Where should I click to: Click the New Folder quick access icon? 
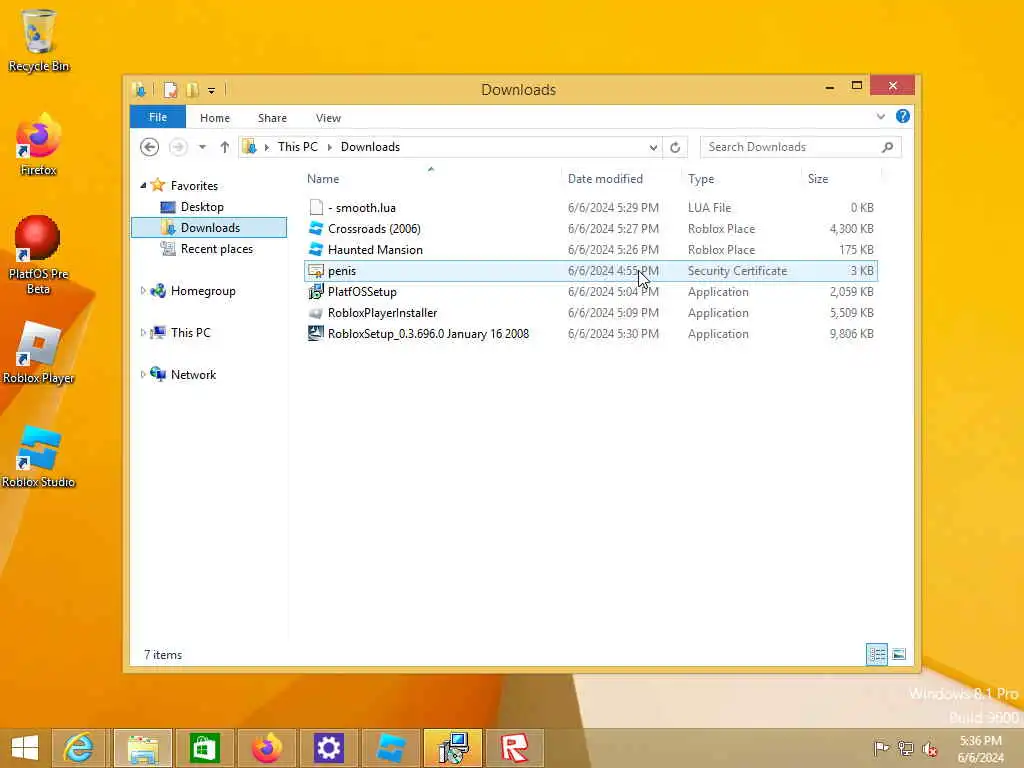click(192, 89)
